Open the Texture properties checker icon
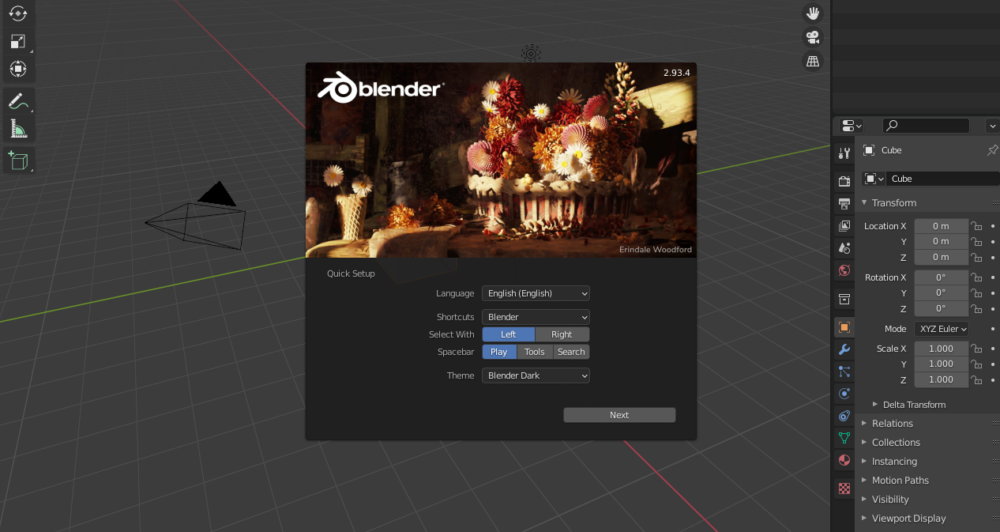1000x532 pixels. 844,489
